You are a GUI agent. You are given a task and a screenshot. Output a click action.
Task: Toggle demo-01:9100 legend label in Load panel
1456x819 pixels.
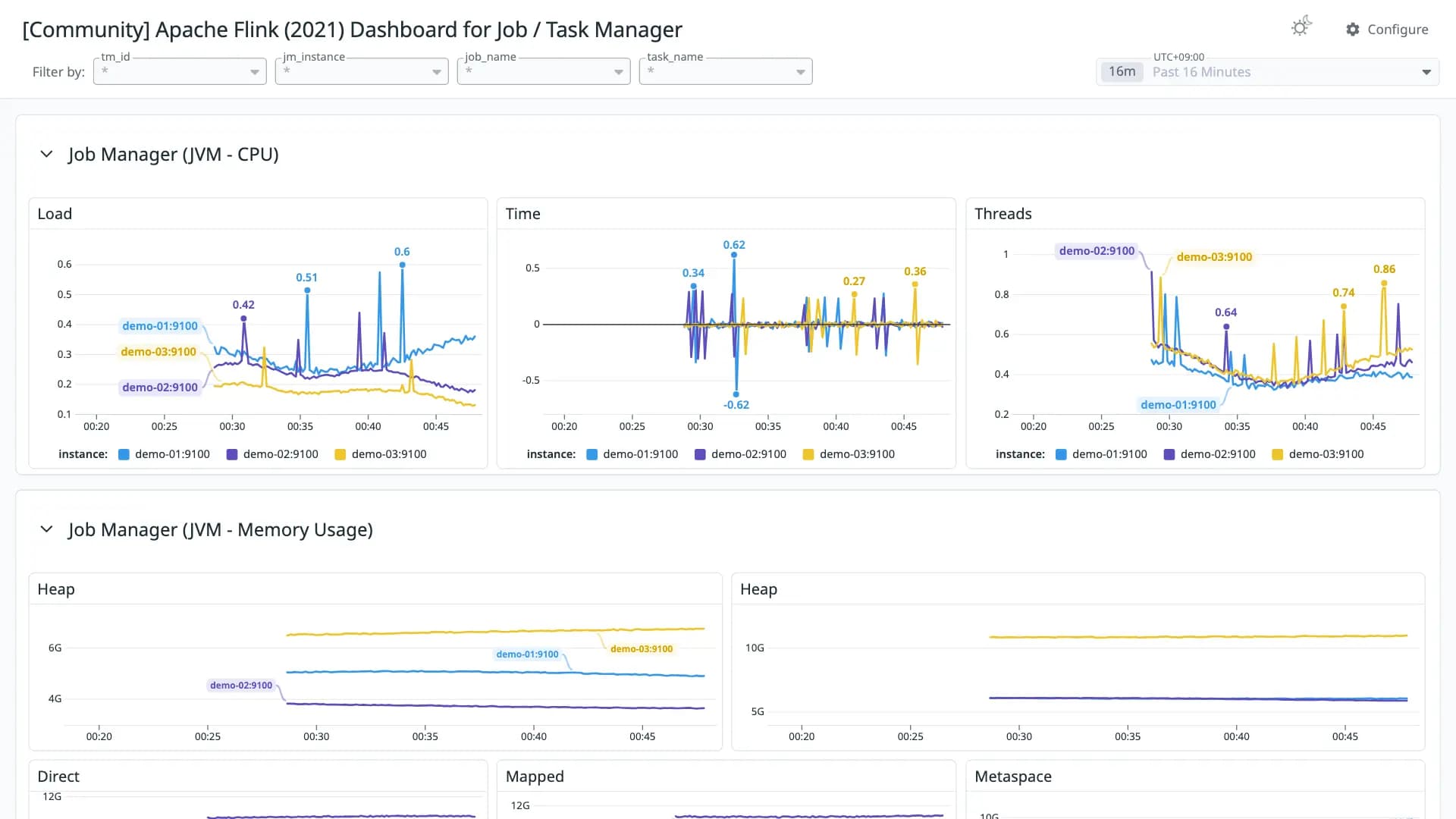pyautogui.click(x=172, y=454)
